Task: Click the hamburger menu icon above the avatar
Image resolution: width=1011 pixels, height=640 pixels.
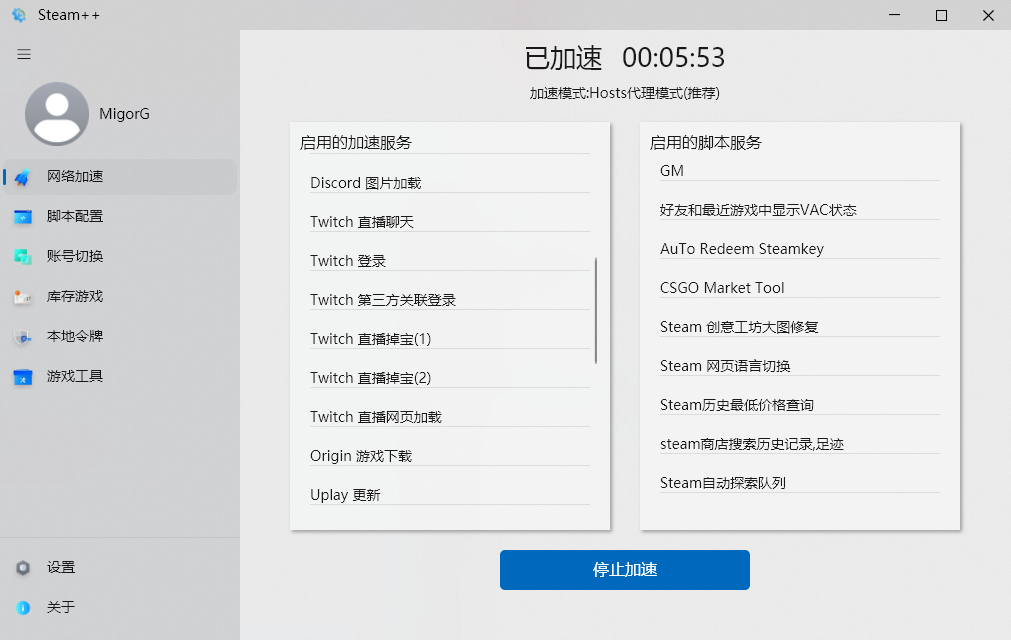Action: (23, 54)
